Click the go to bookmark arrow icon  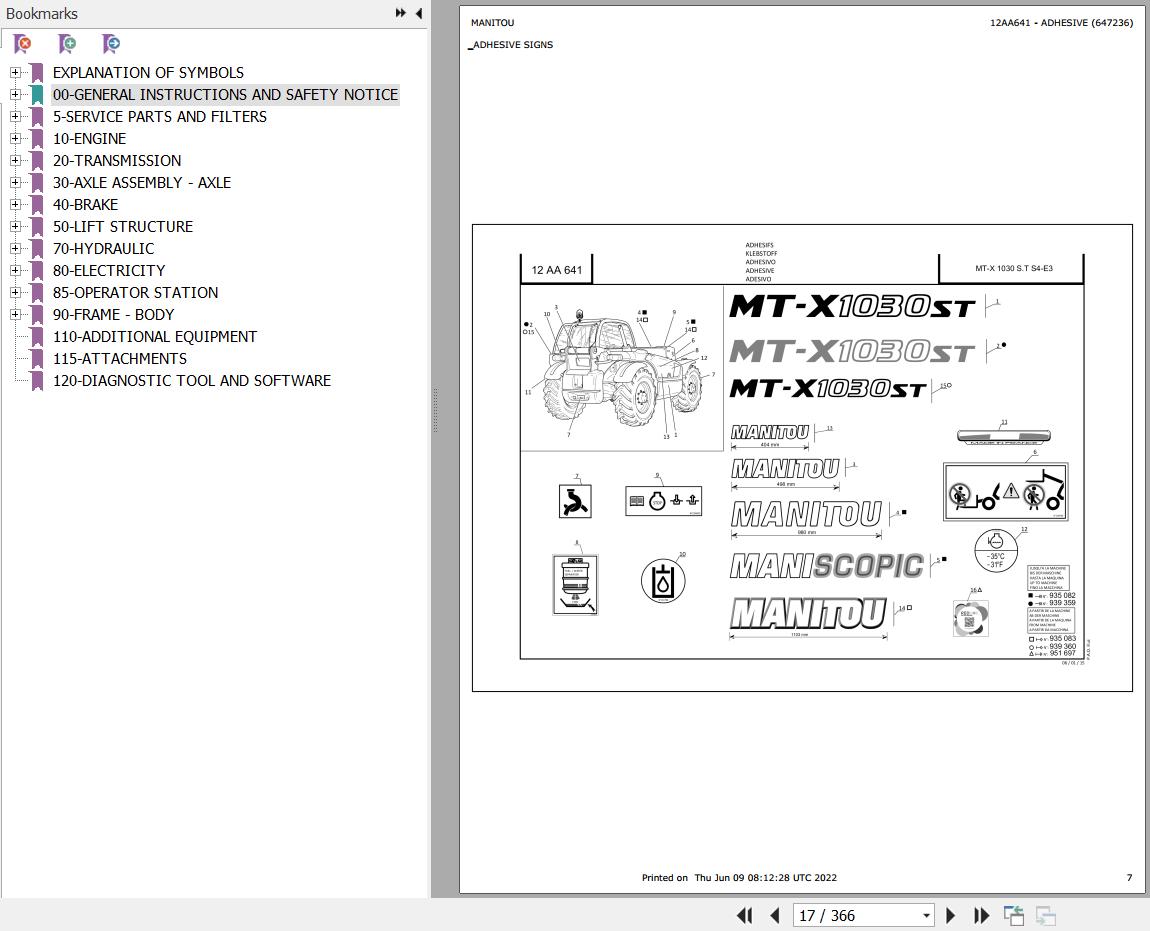111,44
